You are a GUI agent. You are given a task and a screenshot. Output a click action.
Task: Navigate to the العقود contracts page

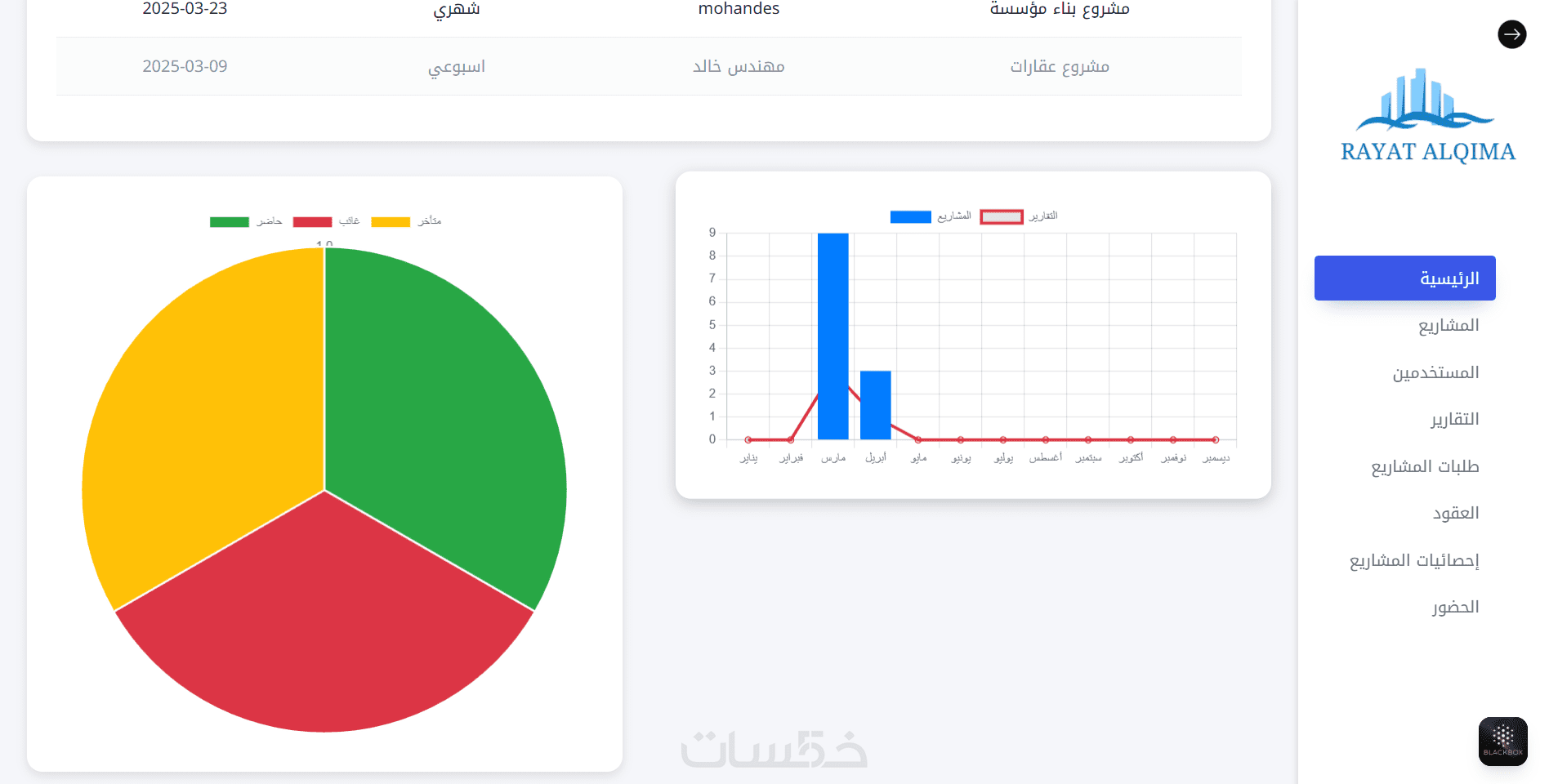[x=1455, y=513]
